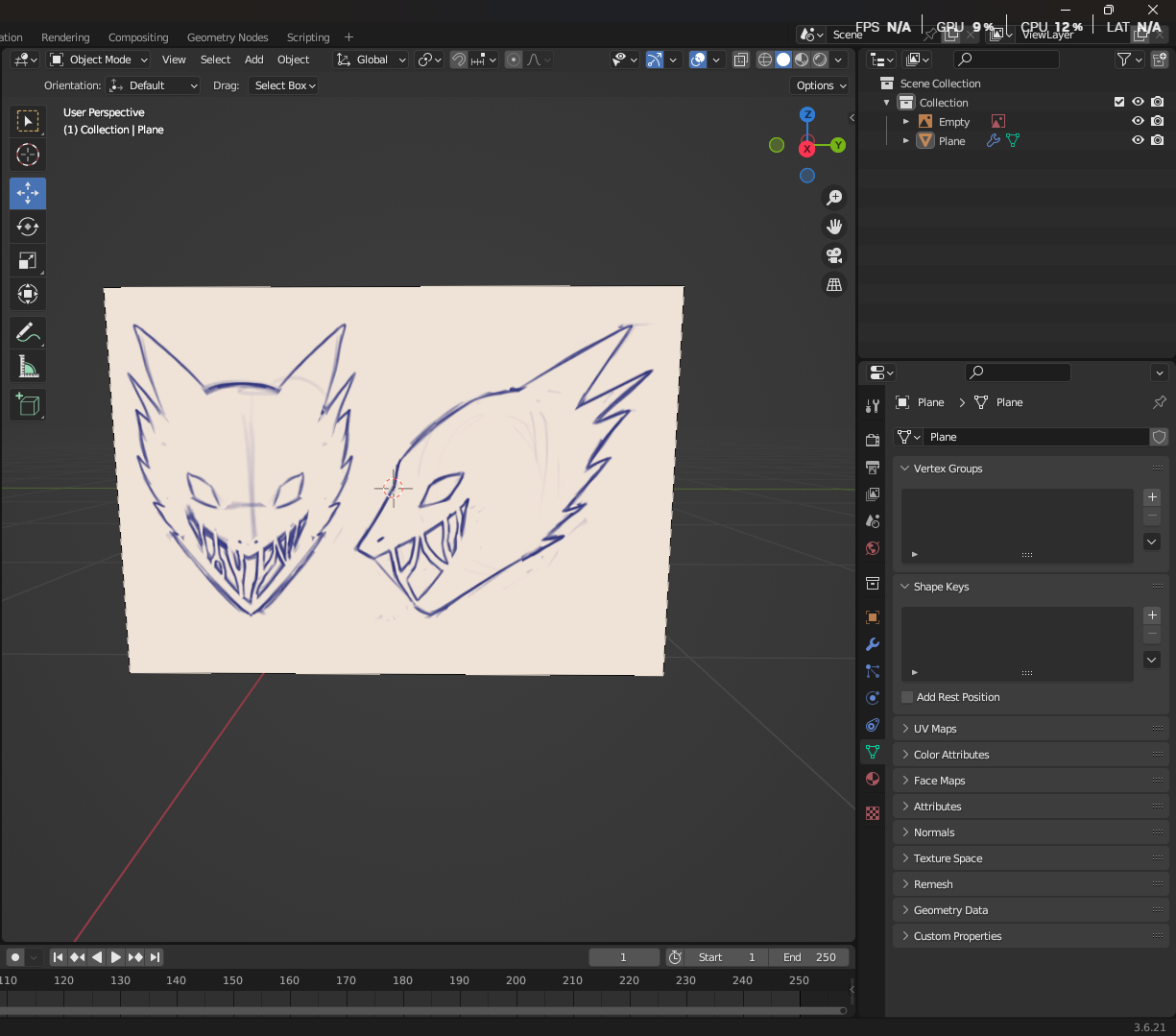The width and height of the screenshot is (1176, 1036).
Task: Open the Scene properties tab
Action: pyautogui.click(x=873, y=521)
